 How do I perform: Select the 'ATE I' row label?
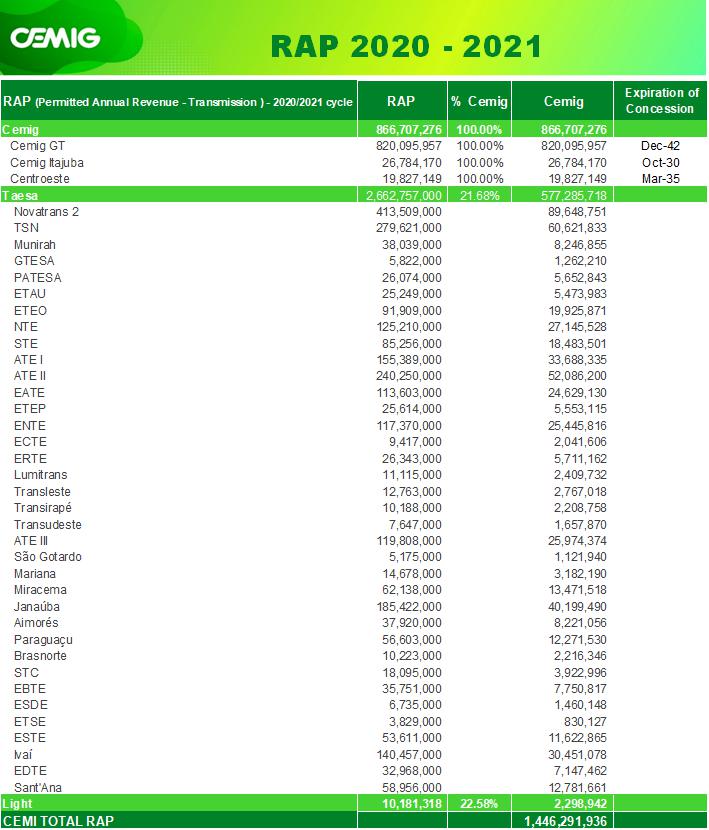coord(28,359)
